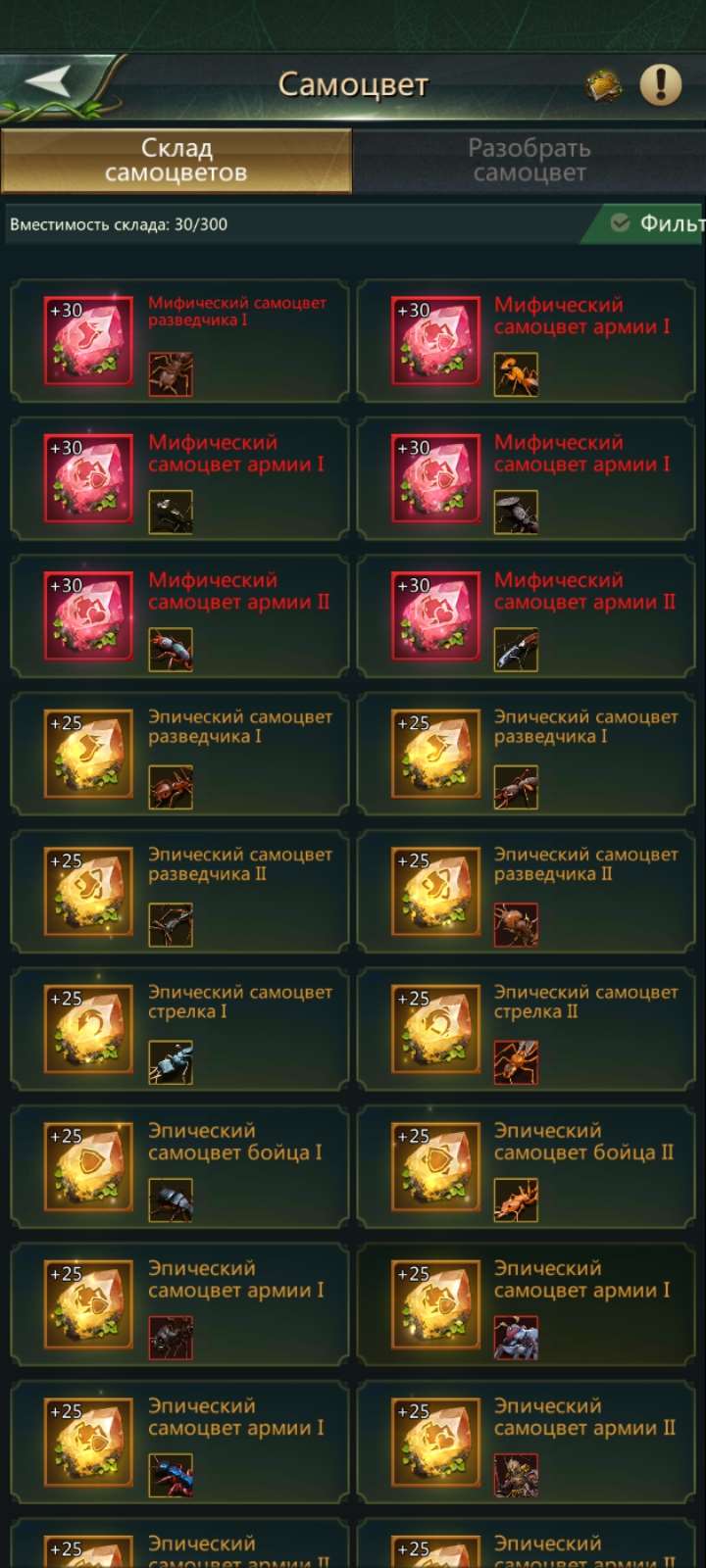Open right Эпический самоцвет разведчика II entry
Viewport: 706px width, 1568px height.
pos(526,891)
